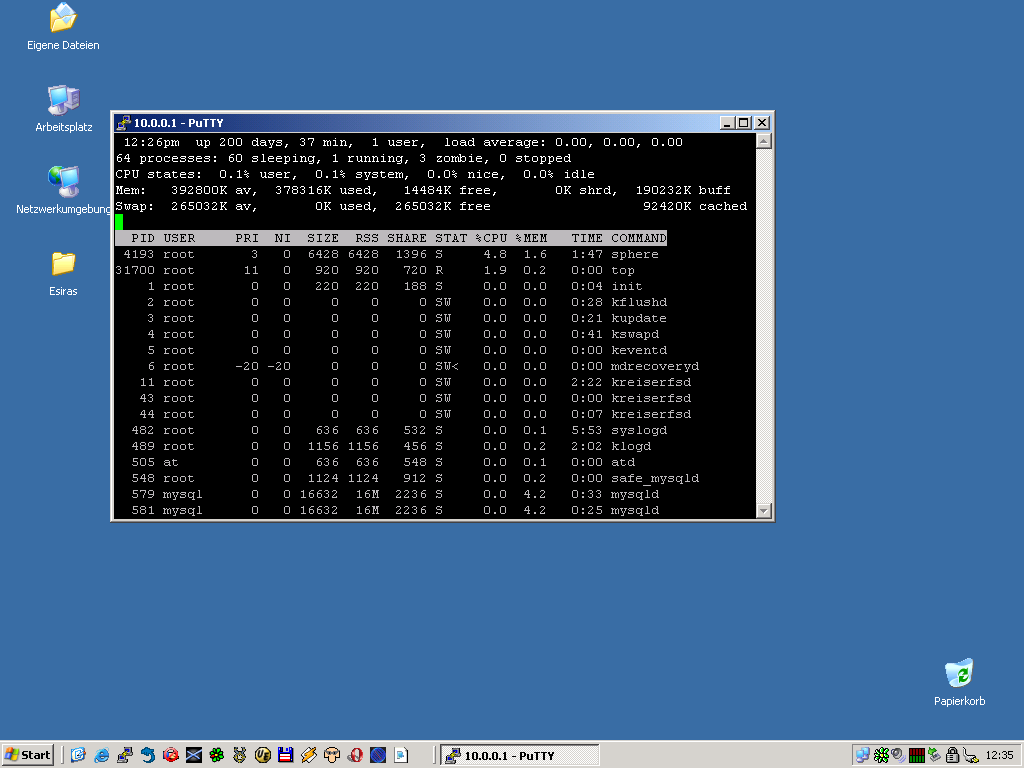This screenshot has height=769, width=1024.
Task: Click the modem icon in the system tray
Action: click(969, 755)
